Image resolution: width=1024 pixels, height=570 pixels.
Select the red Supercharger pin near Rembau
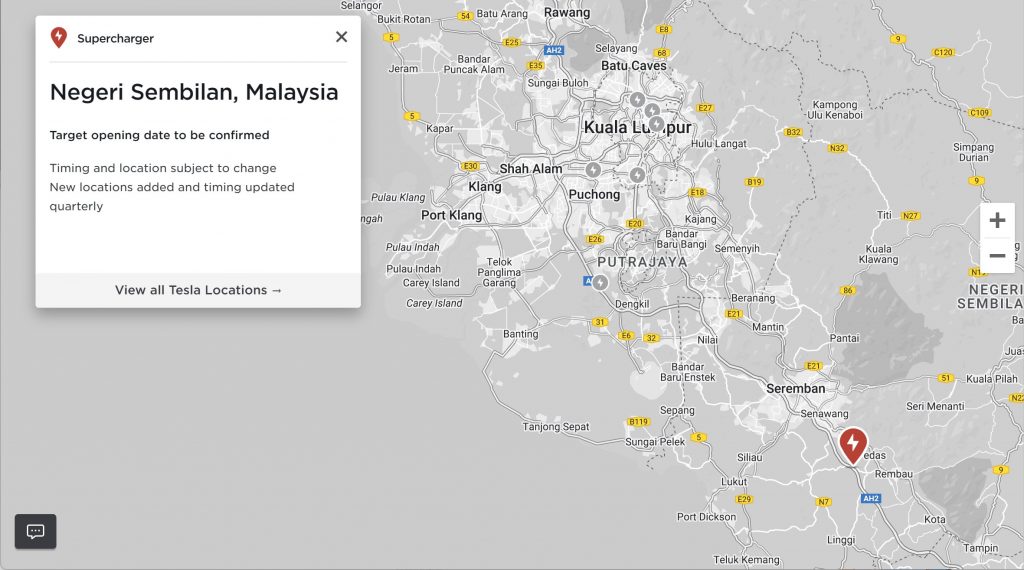(853, 447)
